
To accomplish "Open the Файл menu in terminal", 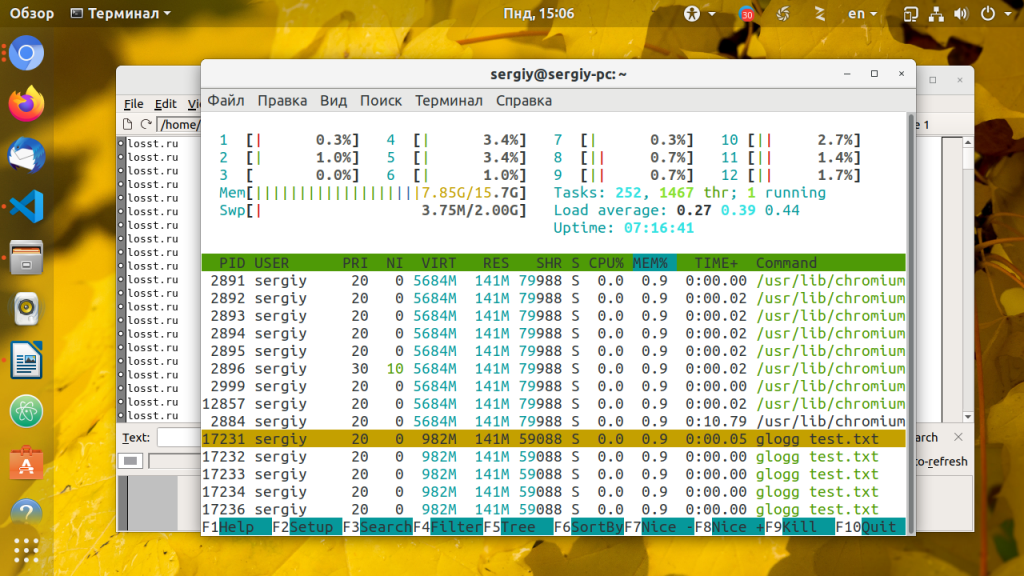I will pyautogui.click(x=226, y=101).
